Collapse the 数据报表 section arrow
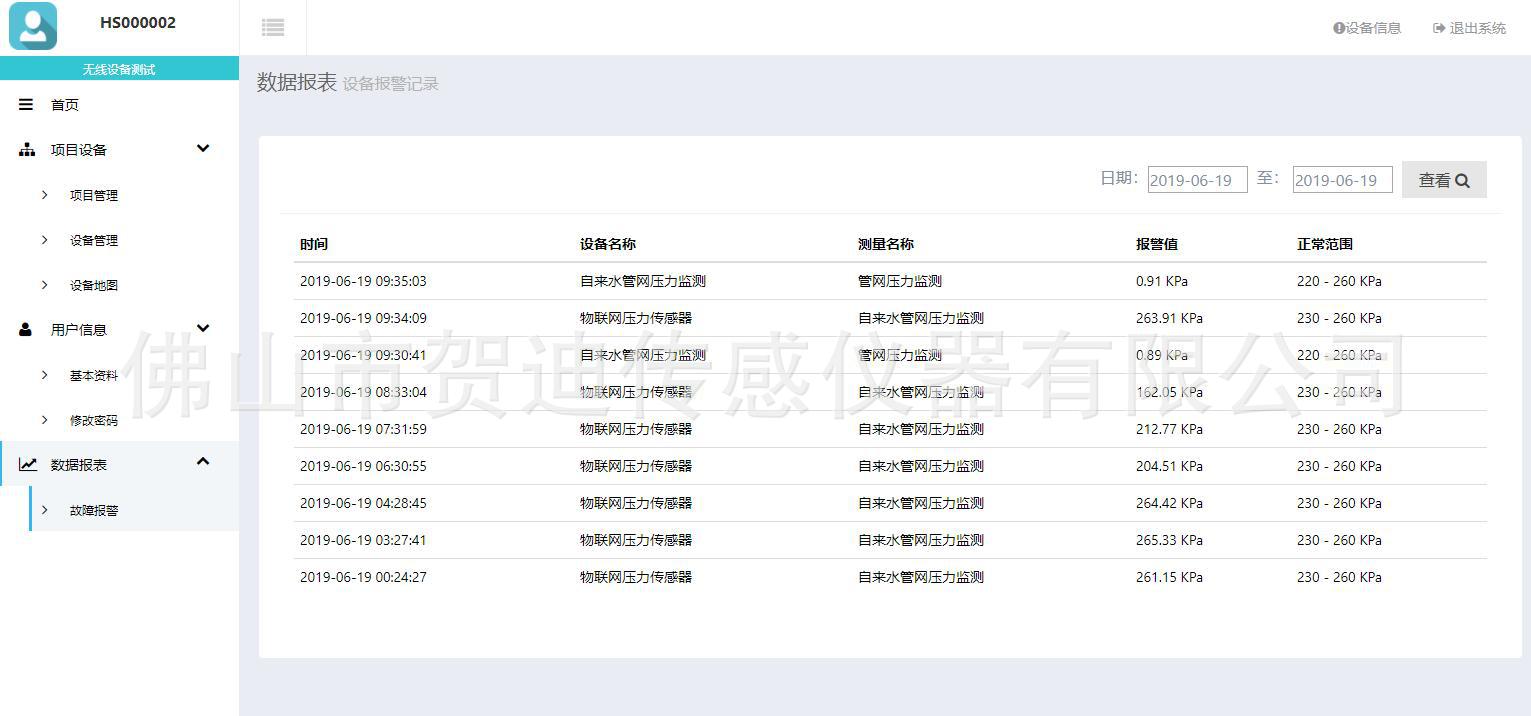 pyautogui.click(x=203, y=461)
